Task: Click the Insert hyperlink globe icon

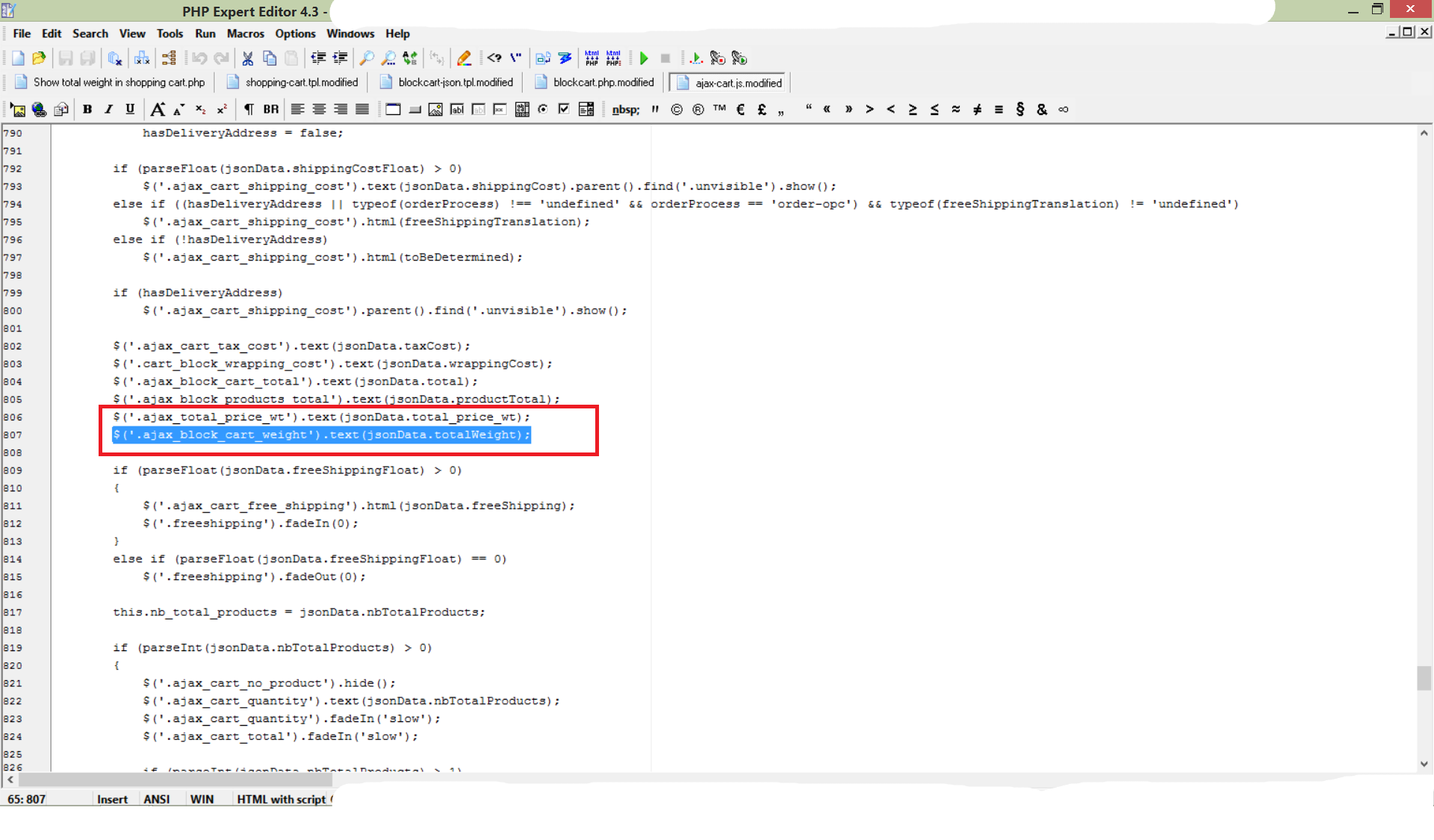Action: [x=39, y=110]
